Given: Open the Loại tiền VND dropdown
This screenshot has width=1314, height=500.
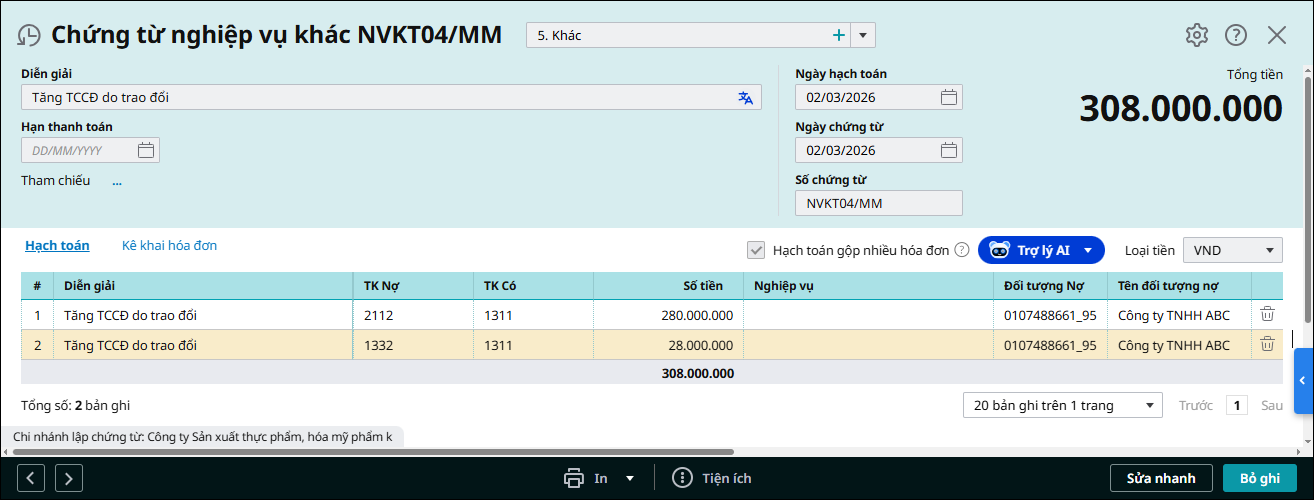Looking at the screenshot, I should 1232,250.
